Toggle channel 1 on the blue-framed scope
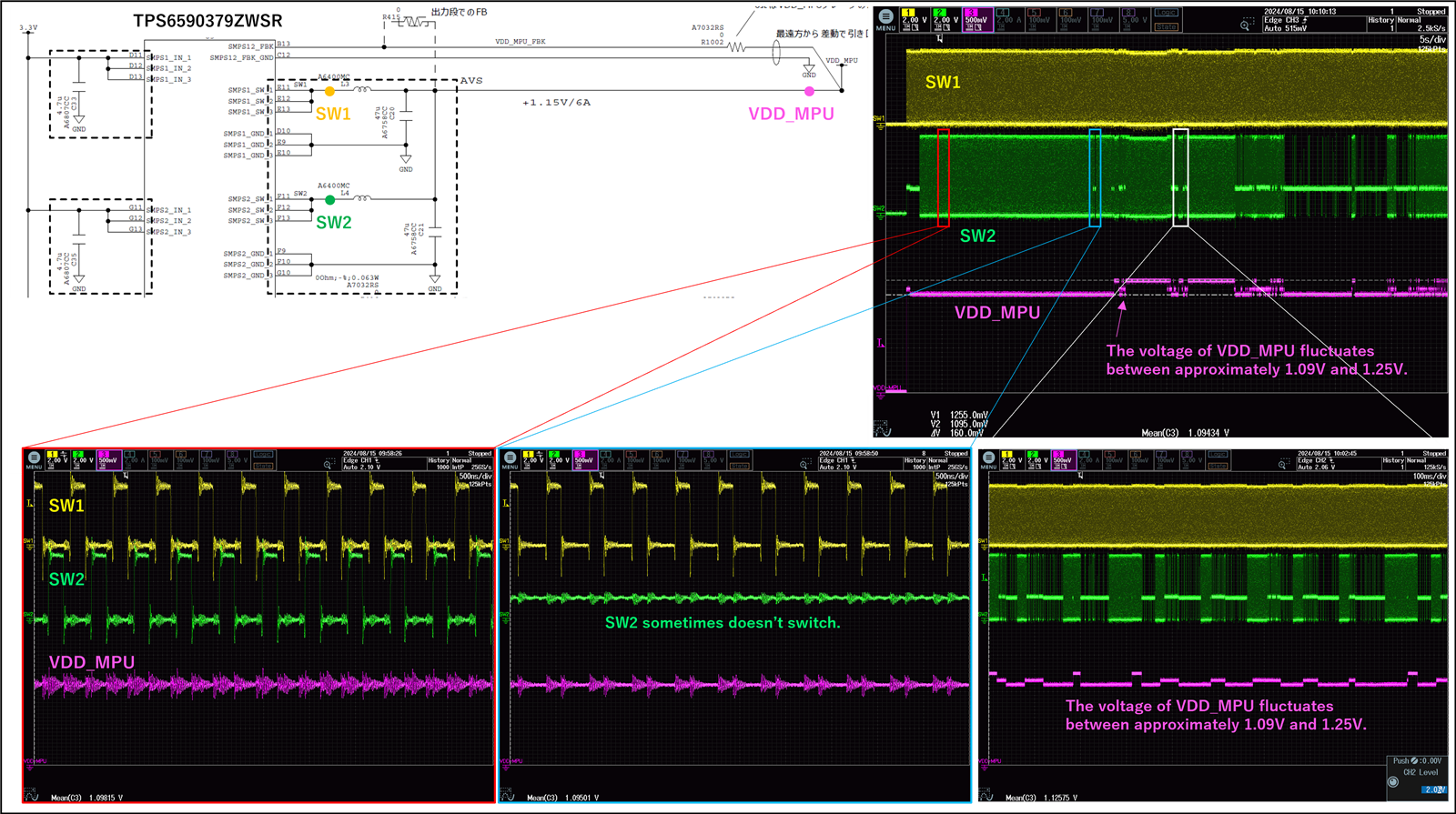 point(534,460)
